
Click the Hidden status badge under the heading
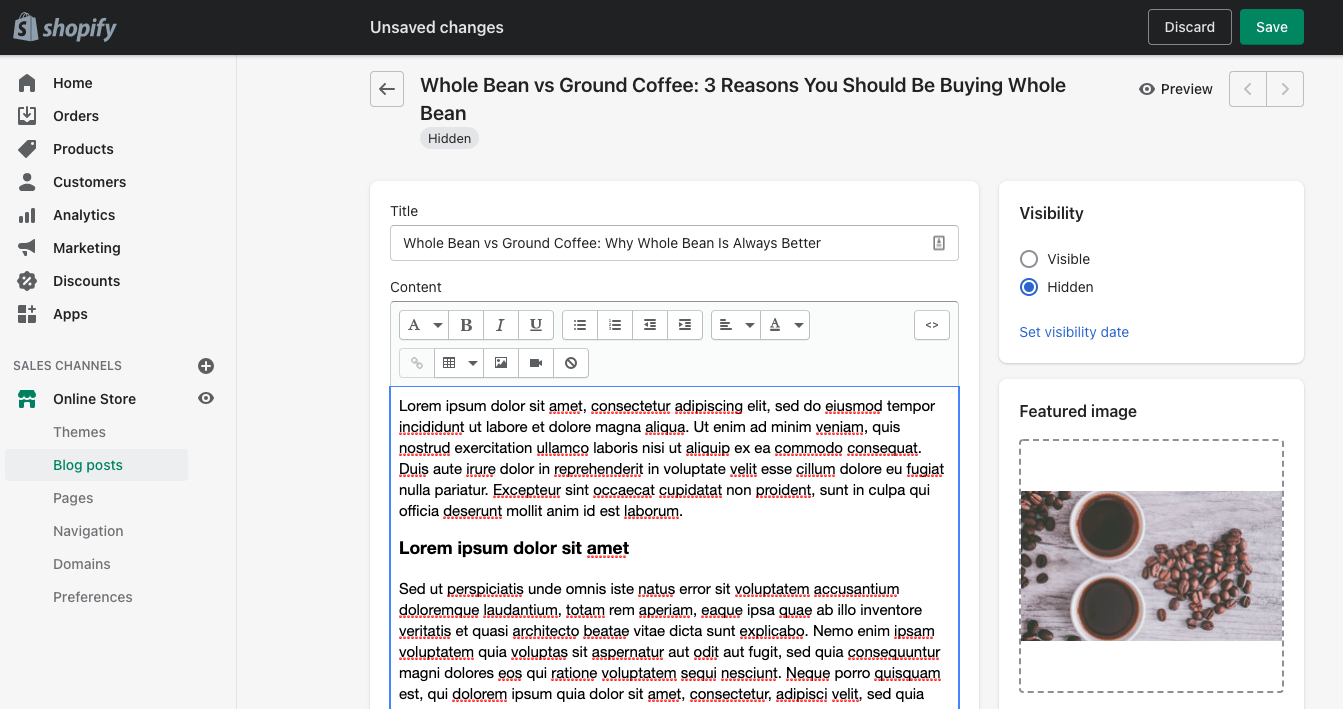[449, 139]
